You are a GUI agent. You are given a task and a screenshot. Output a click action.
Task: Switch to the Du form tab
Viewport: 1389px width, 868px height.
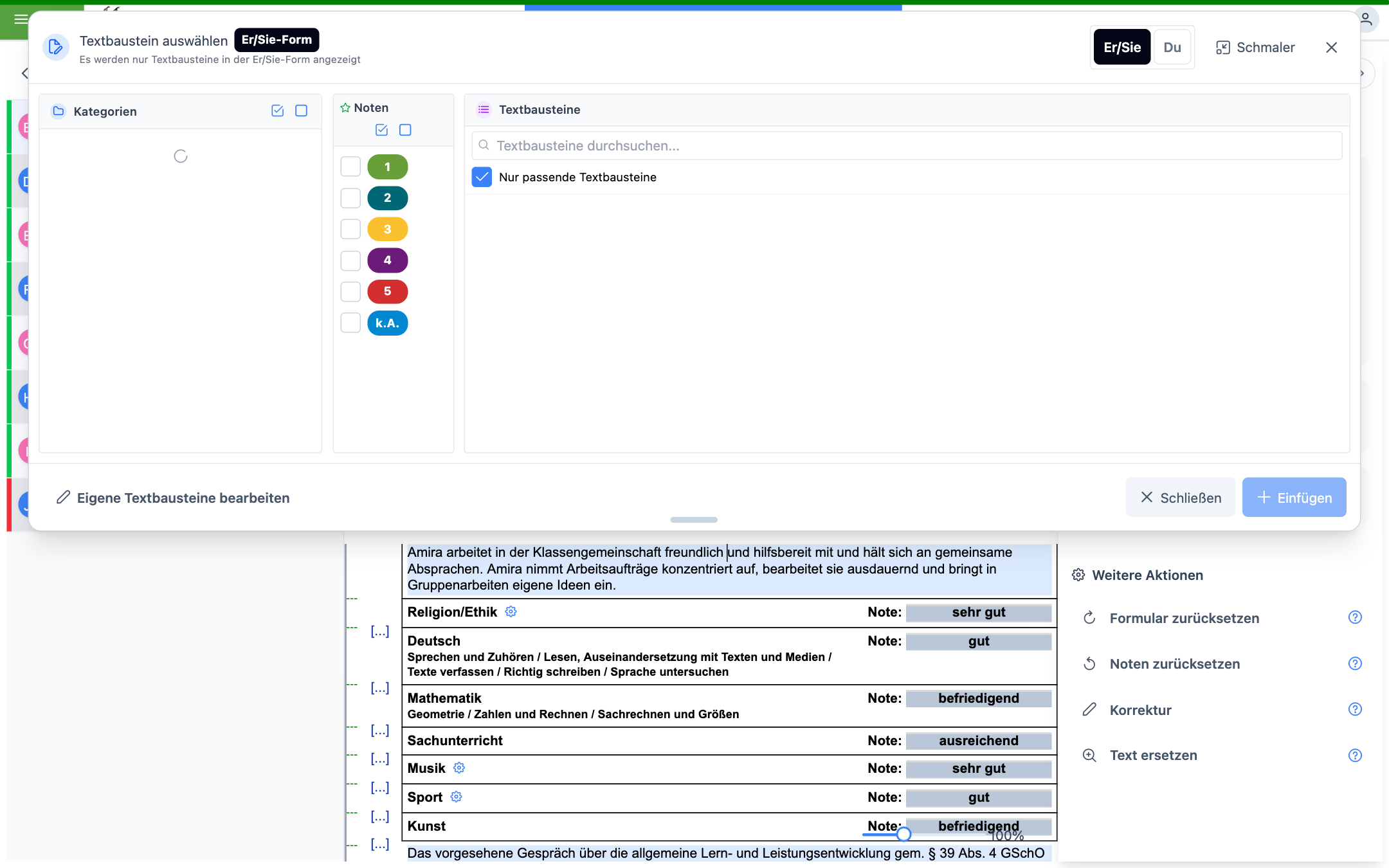tap(1172, 47)
